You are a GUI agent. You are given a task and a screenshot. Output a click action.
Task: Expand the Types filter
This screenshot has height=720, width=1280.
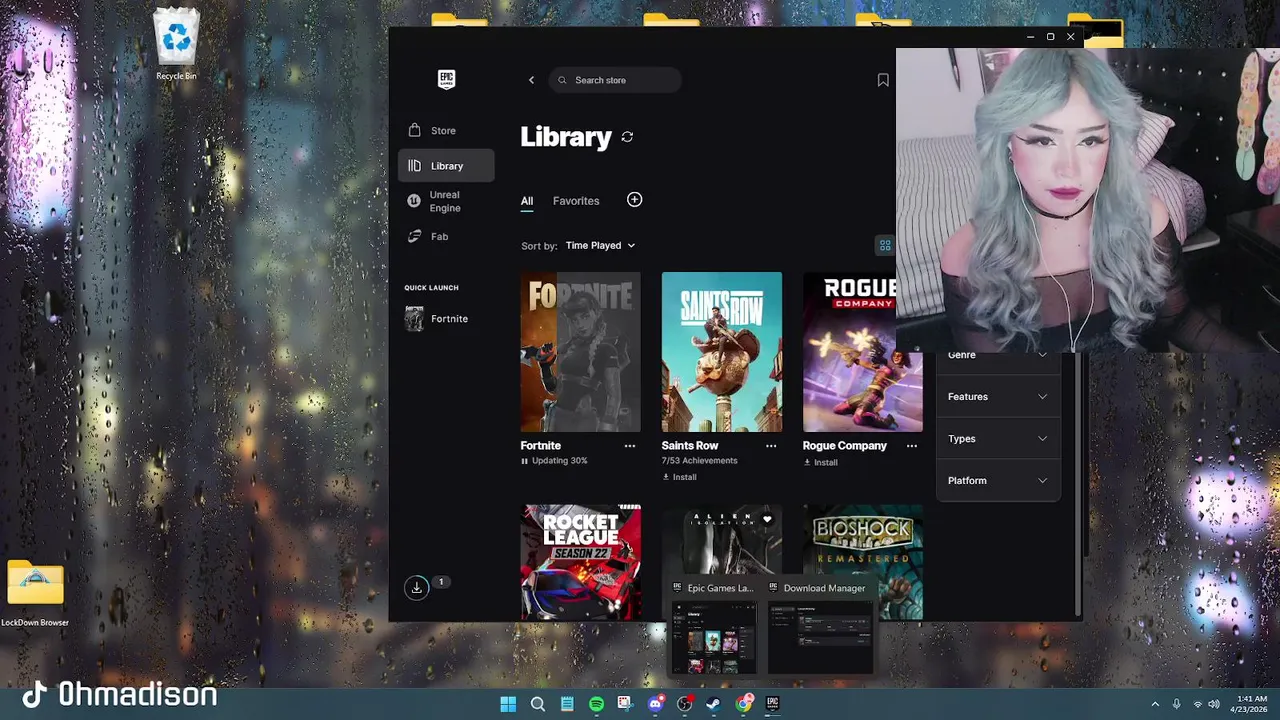pyautogui.click(x=997, y=439)
